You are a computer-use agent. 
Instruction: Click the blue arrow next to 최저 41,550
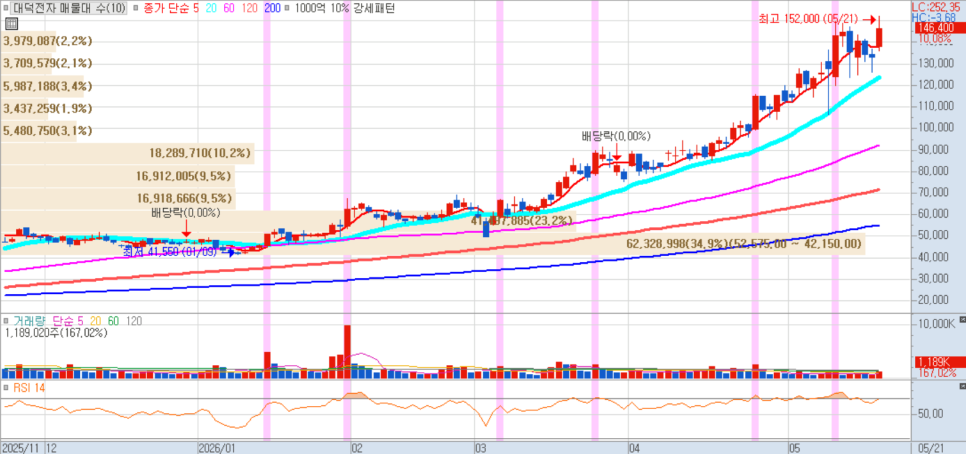point(228,252)
